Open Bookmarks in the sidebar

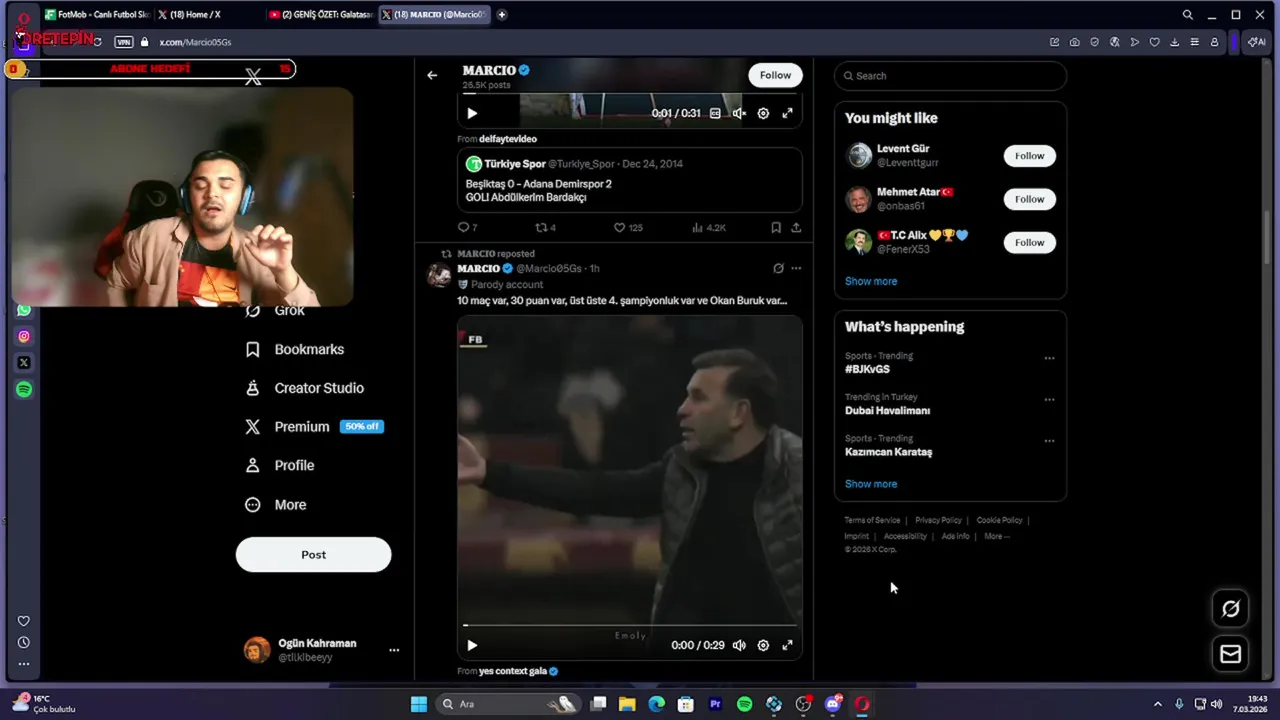(x=295, y=349)
